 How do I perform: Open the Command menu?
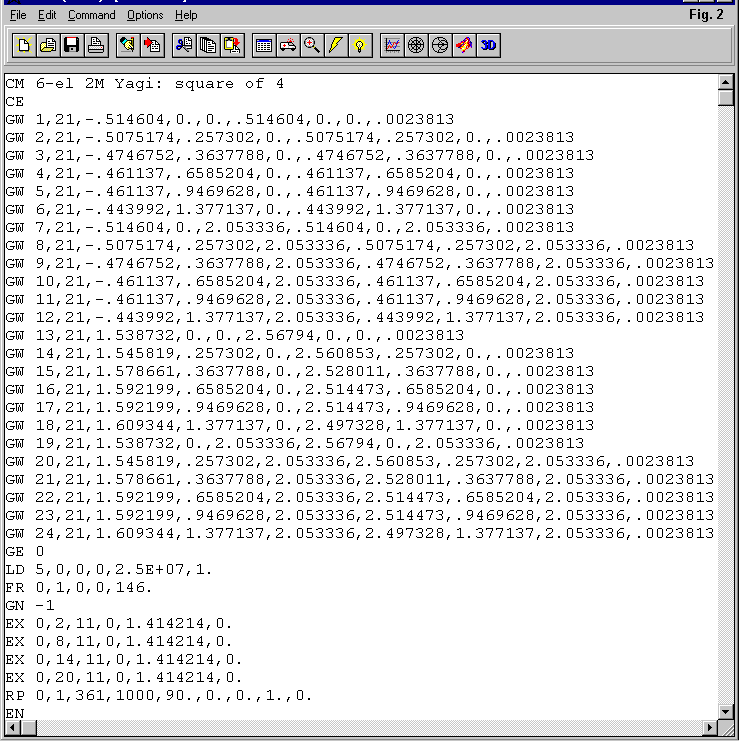coord(91,15)
